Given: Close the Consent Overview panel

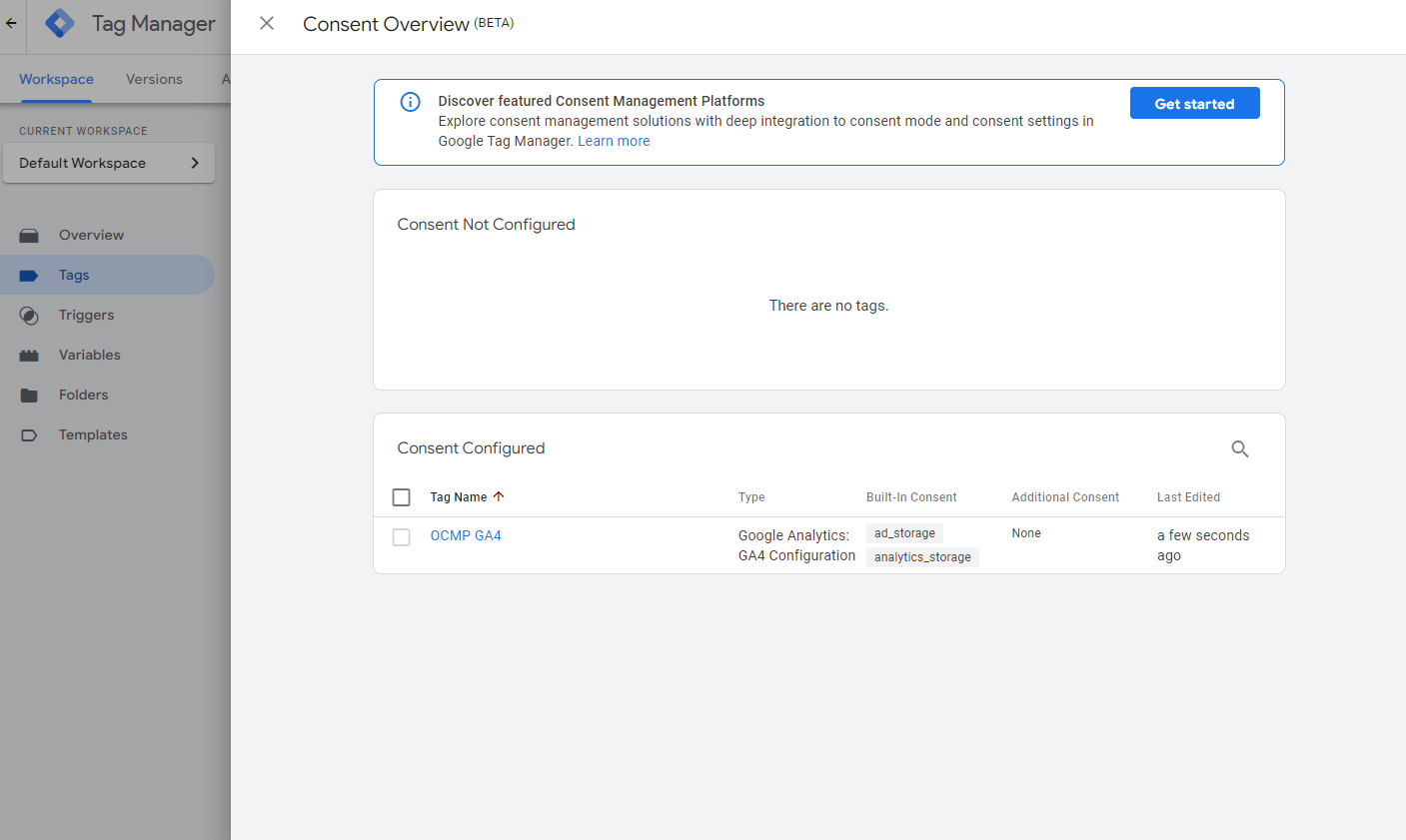Looking at the screenshot, I should 267,23.
